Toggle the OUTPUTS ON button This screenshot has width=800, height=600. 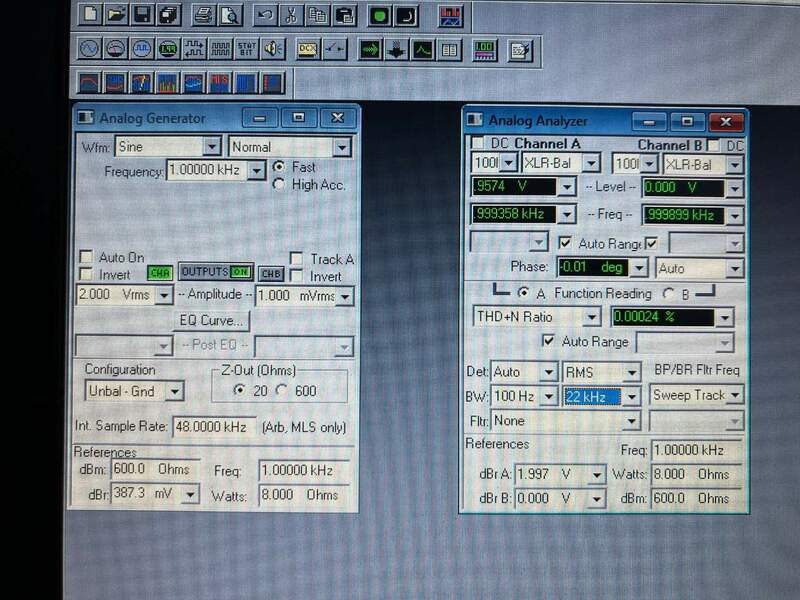215,273
